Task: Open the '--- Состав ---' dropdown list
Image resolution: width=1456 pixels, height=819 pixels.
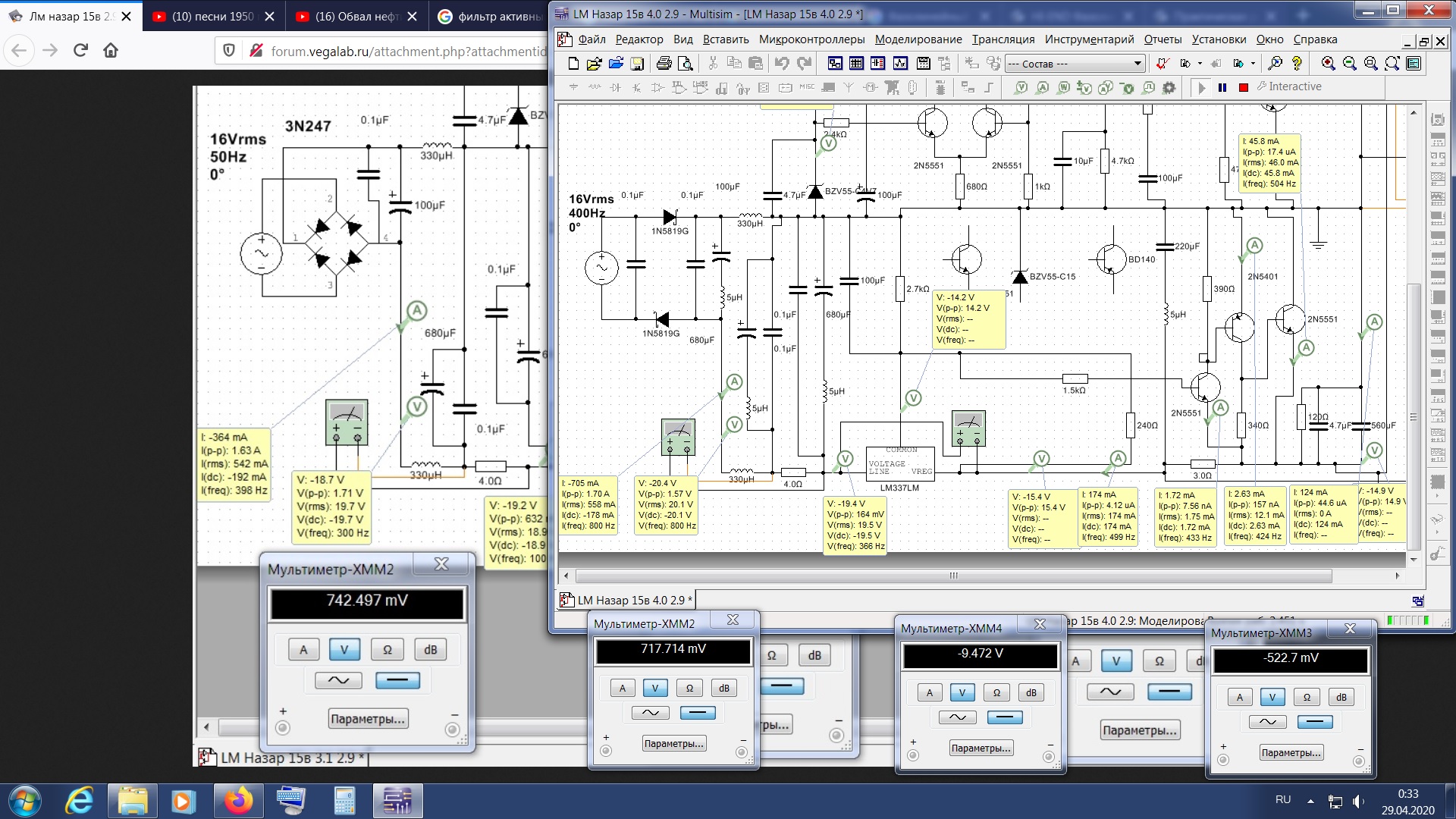Action: point(1137,64)
